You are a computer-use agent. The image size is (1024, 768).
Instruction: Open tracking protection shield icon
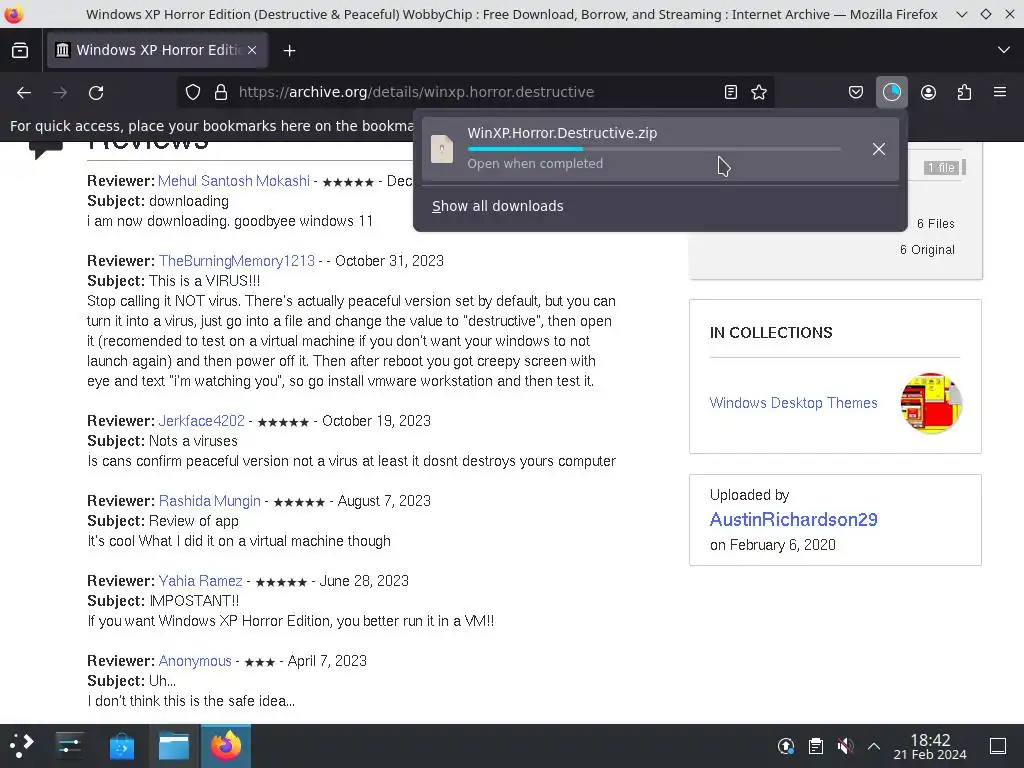coord(193,92)
